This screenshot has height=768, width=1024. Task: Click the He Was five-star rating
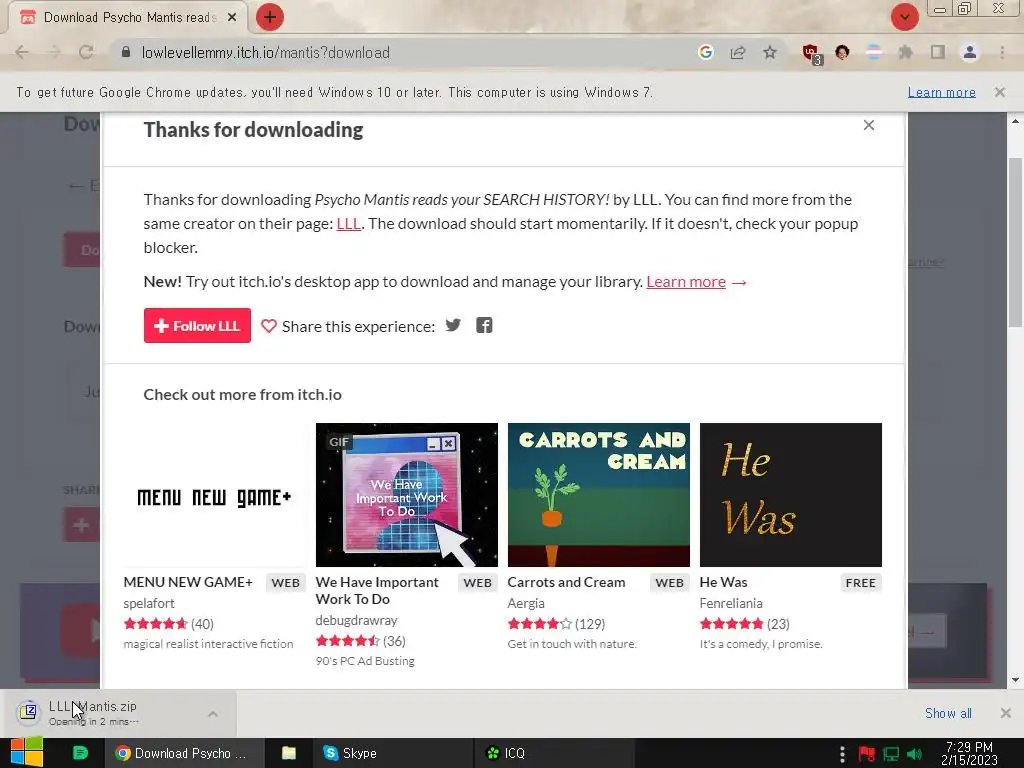[x=731, y=624]
